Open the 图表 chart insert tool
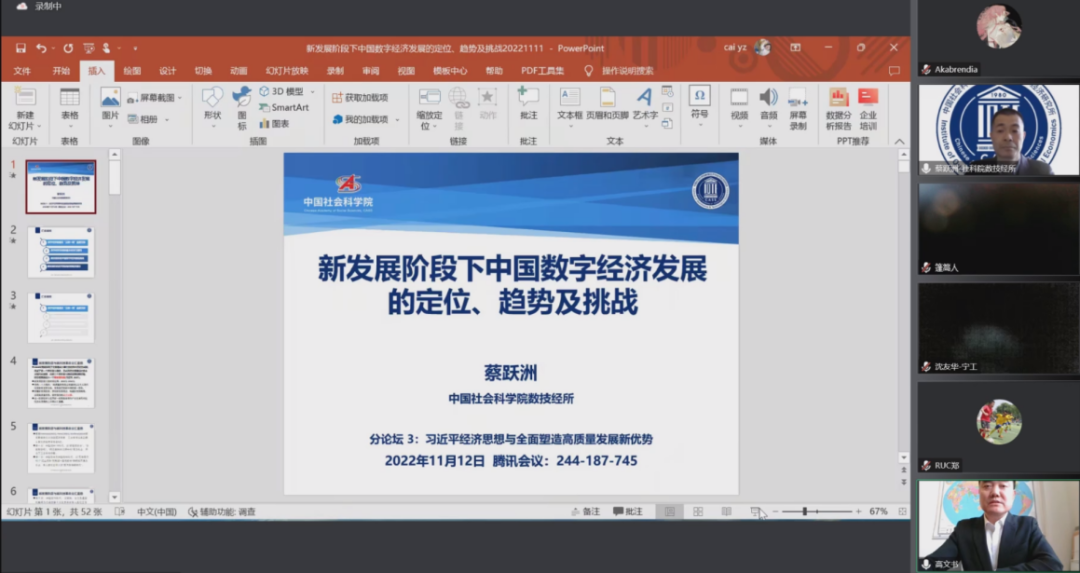 point(274,123)
